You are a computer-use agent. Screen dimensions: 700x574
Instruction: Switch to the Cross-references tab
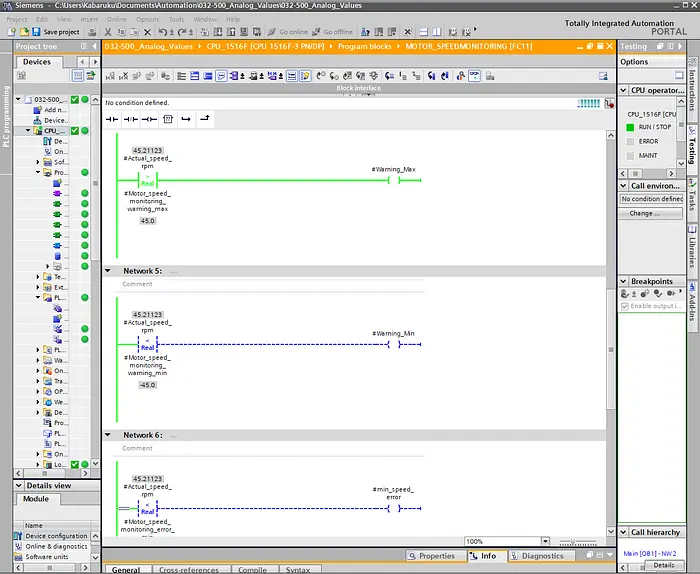(189, 570)
